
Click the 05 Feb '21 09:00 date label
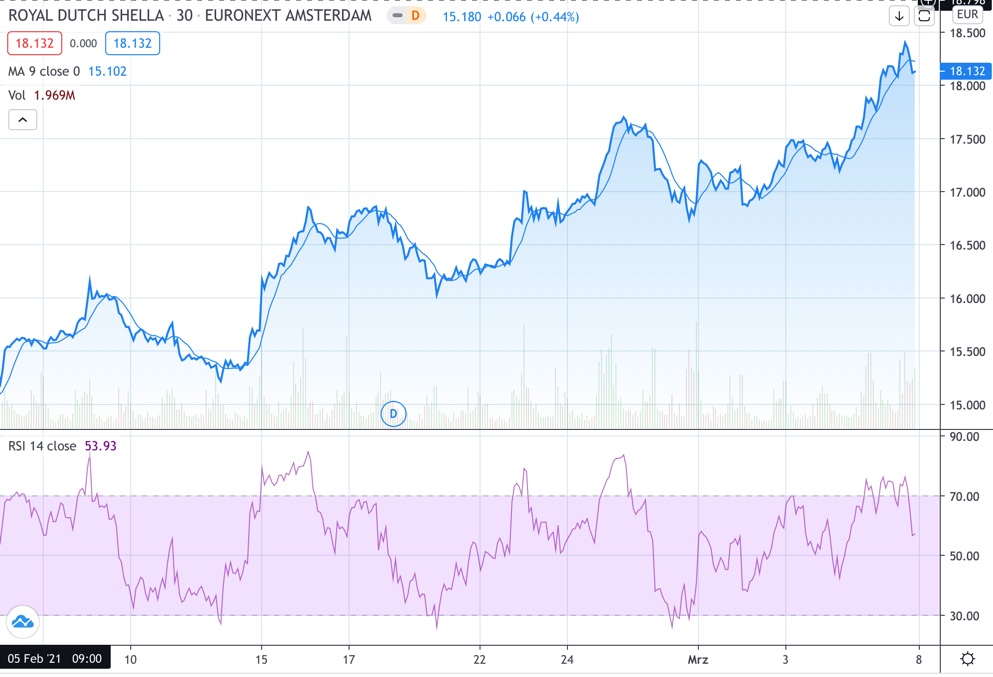click(x=55, y=659)
